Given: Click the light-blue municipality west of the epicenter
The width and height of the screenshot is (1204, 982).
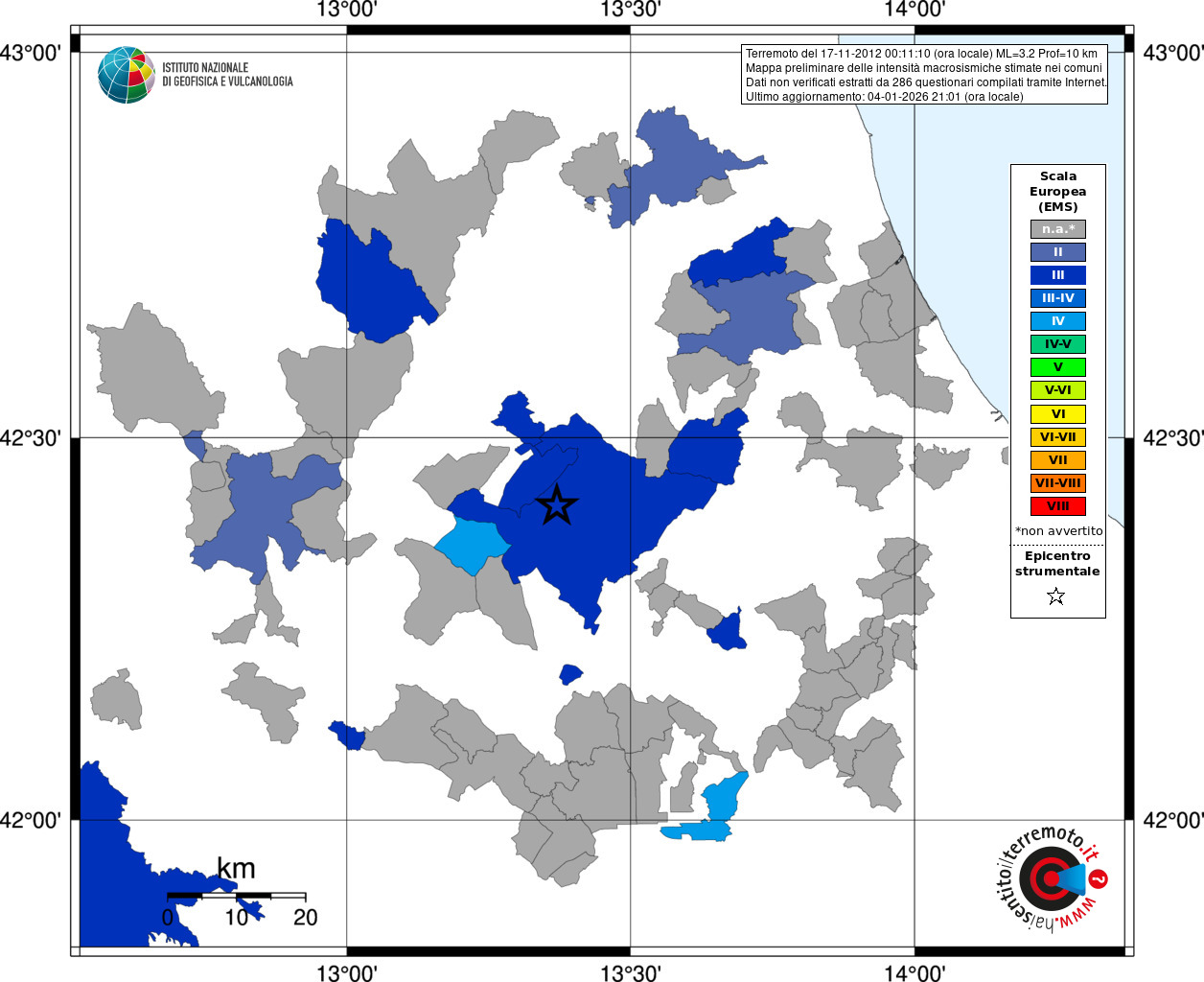Looking at the screenshot, I should (472, 545).
